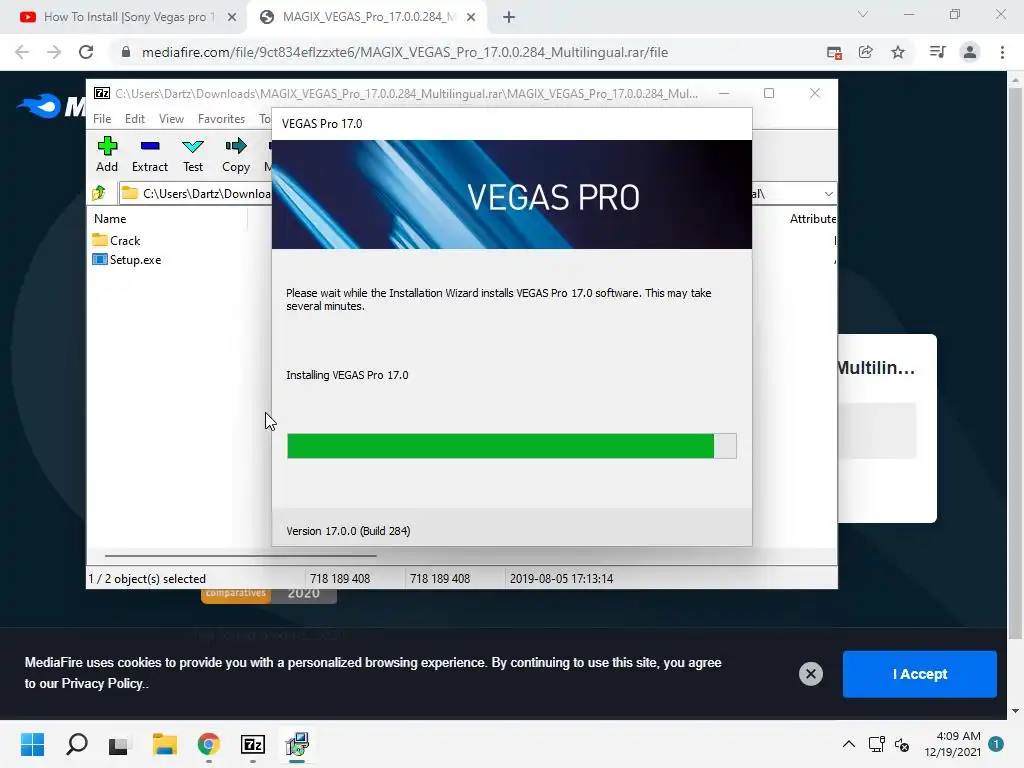Image resolution: width=1024 pixels, height=768 pixels.
Task: Click the Copy toolbar icon in 7-Zip
Action: click(236, 154)
